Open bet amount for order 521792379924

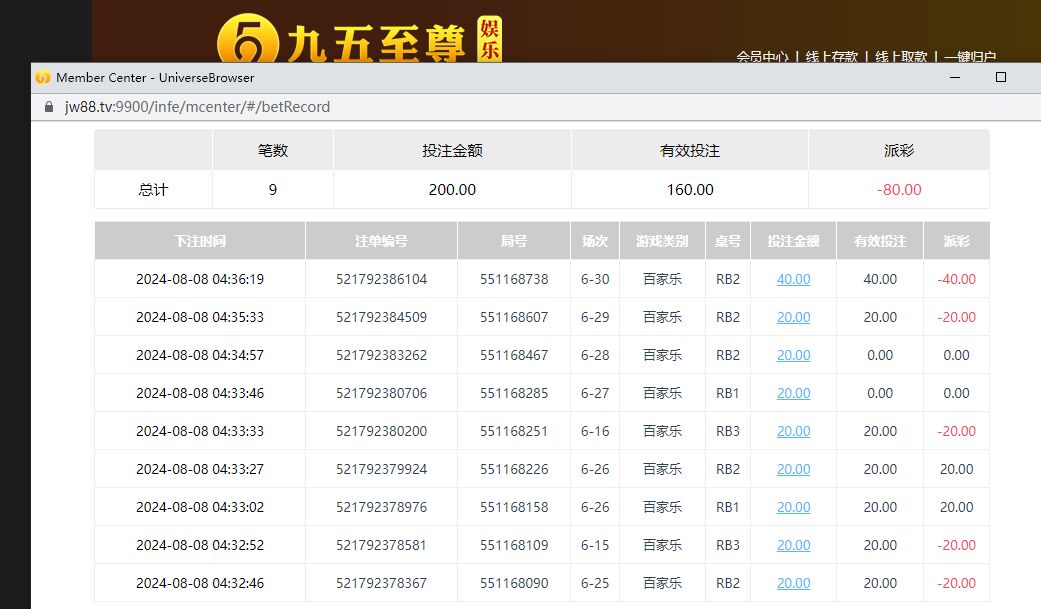tap(793, 469)
